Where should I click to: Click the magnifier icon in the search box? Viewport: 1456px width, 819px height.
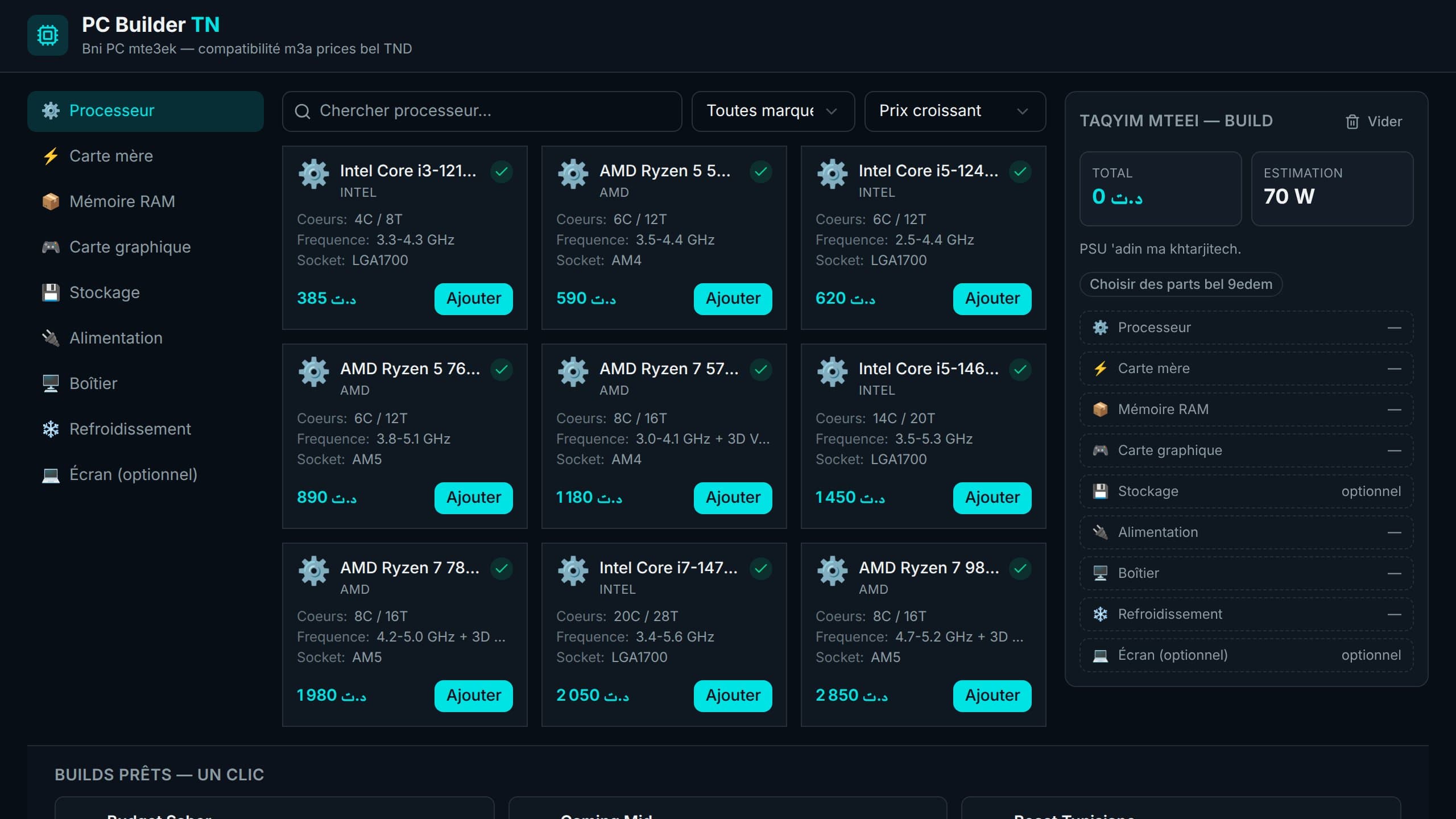[303, 111]
